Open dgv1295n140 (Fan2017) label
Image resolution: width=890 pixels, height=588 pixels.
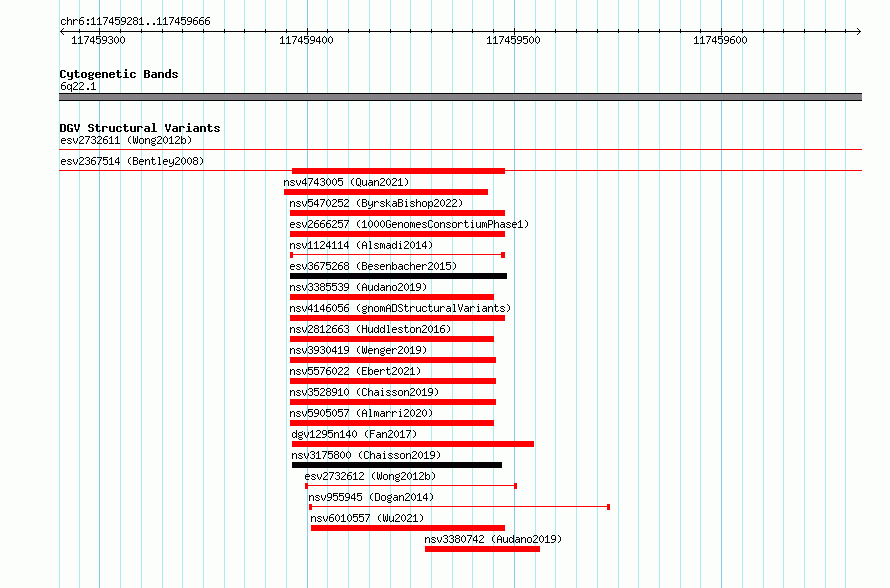point(354,434)
